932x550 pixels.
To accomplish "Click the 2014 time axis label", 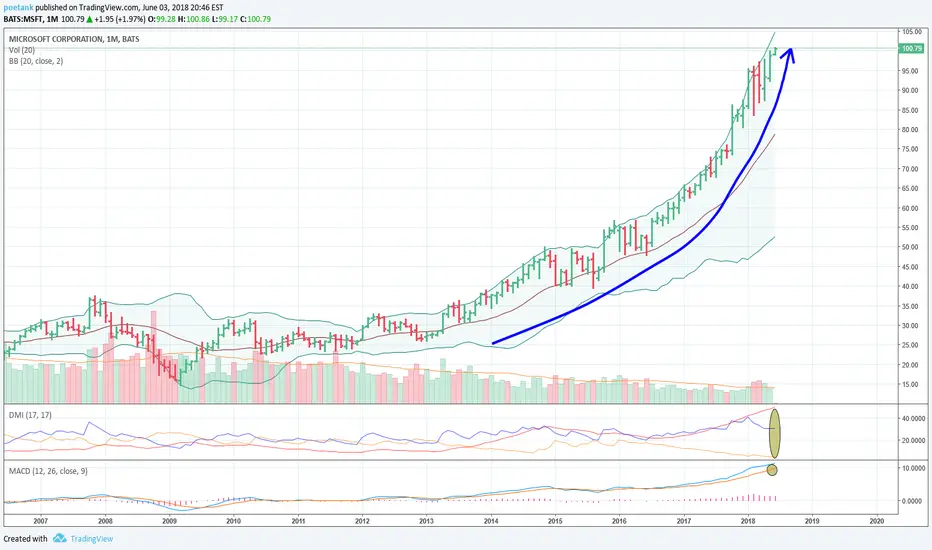I will (x=491, y=521).
